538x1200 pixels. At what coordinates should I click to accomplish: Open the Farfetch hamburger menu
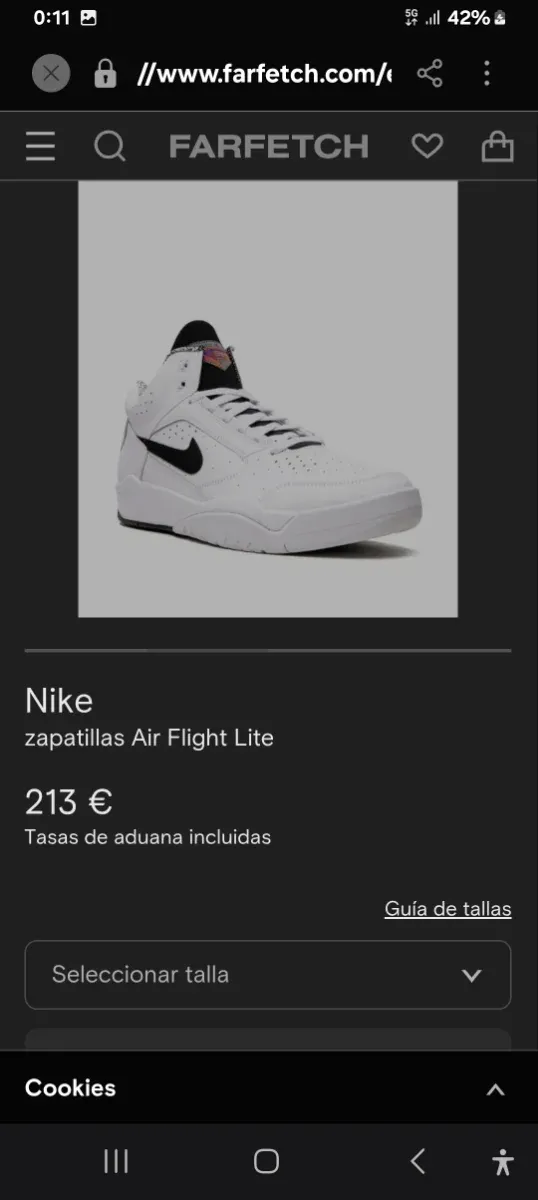(x=41, y=147)
